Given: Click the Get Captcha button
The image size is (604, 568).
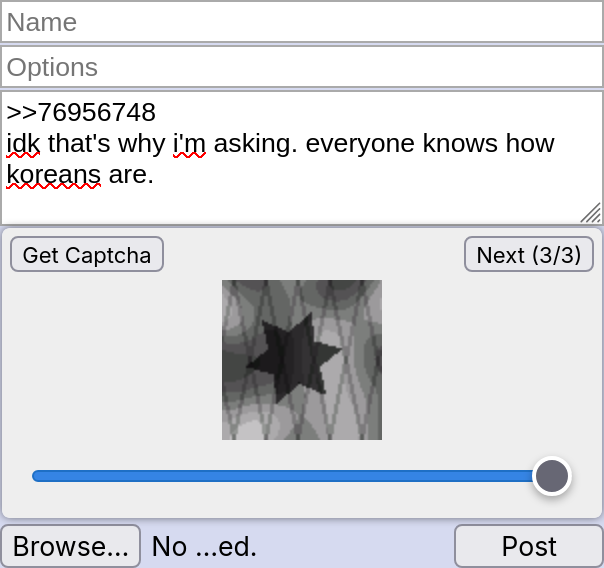Looking at the screenshot, I should pyautogui.click(x=87, y=254).
